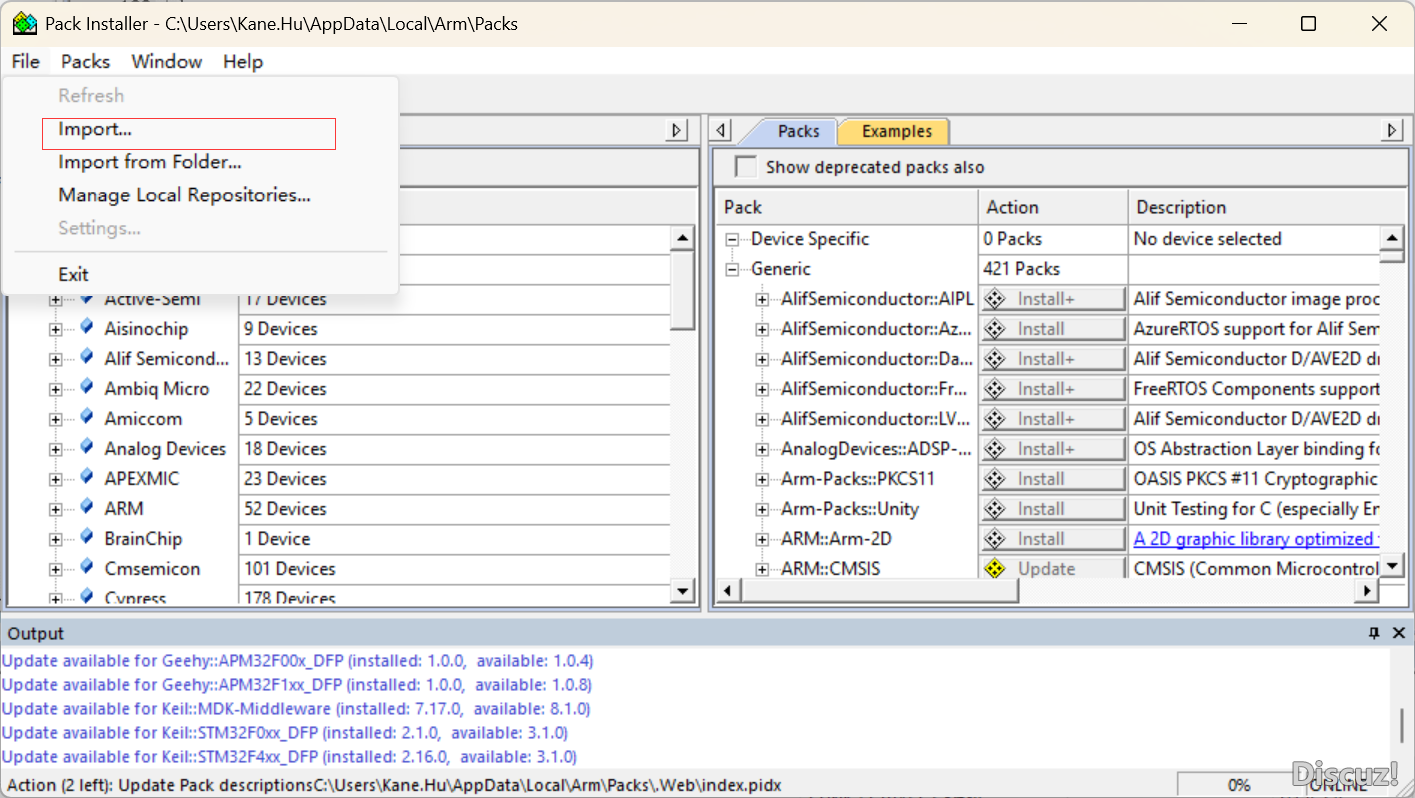Click the Geehy::APM32F00x_DFP update message
The width and height of the screenshot is (1415, 798).
(297, 661)
